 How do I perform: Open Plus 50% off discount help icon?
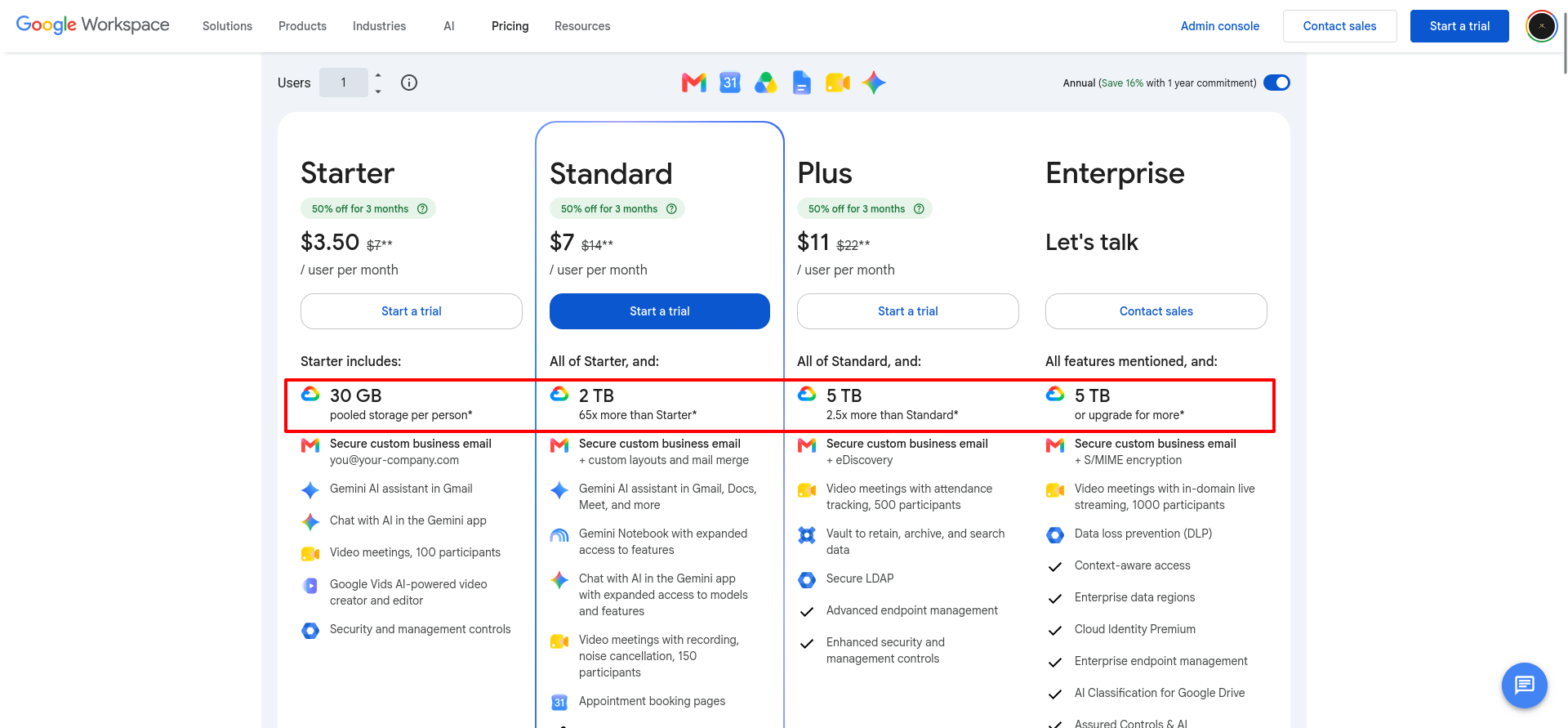point(919,209)
